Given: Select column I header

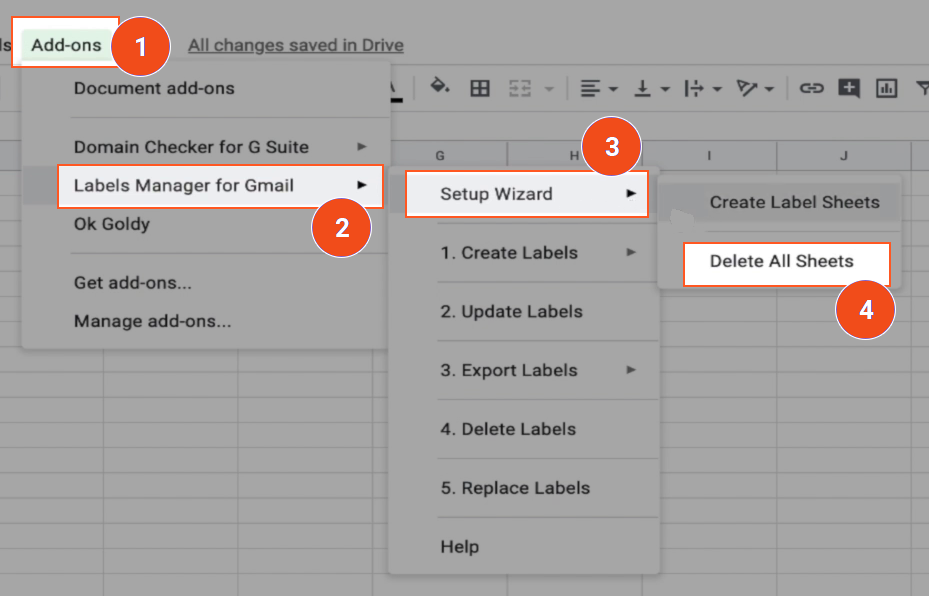Looking at the screenshot, I should [709, 156].
